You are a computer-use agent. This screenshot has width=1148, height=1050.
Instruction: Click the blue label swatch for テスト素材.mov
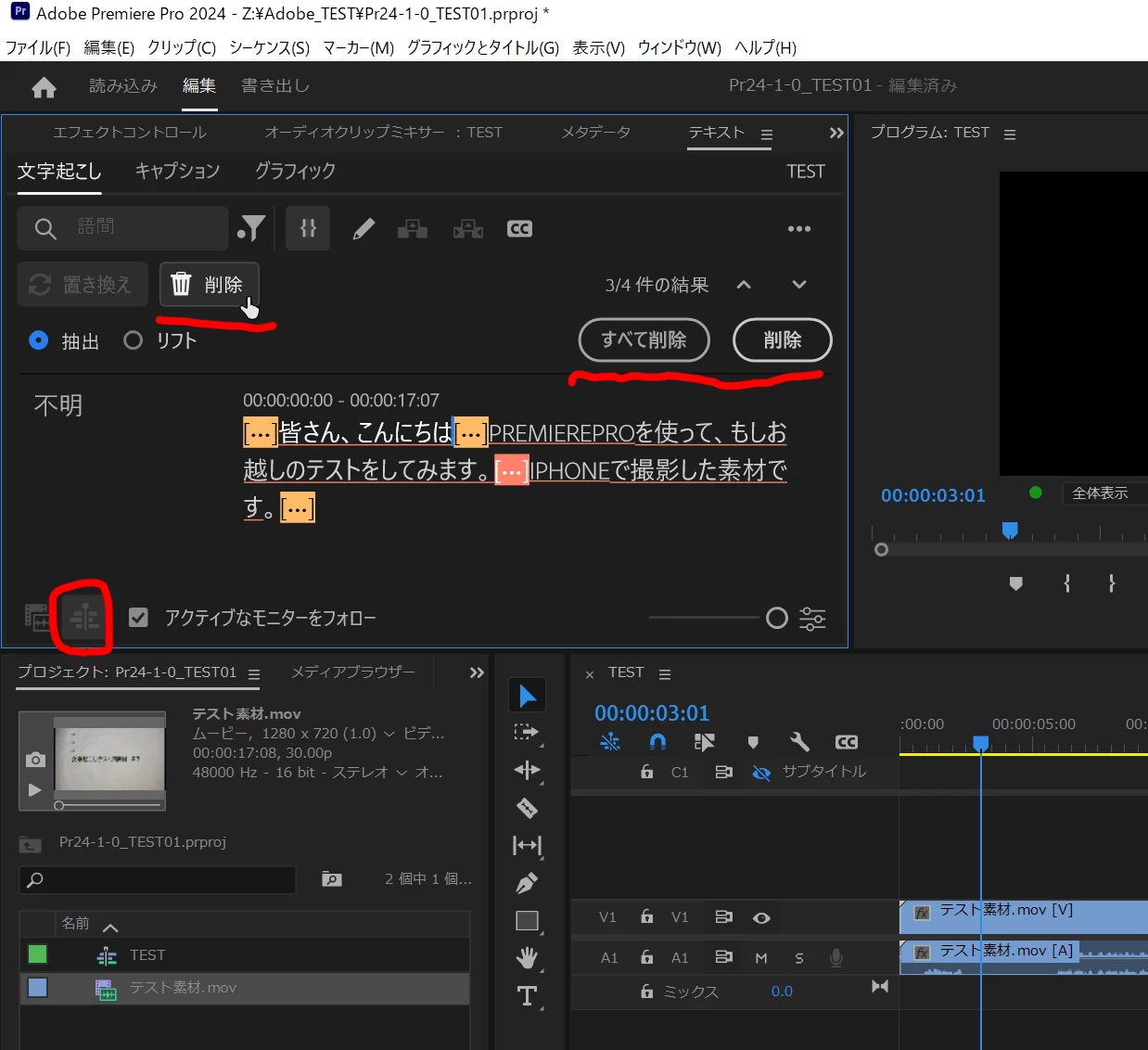coord(37,987)
